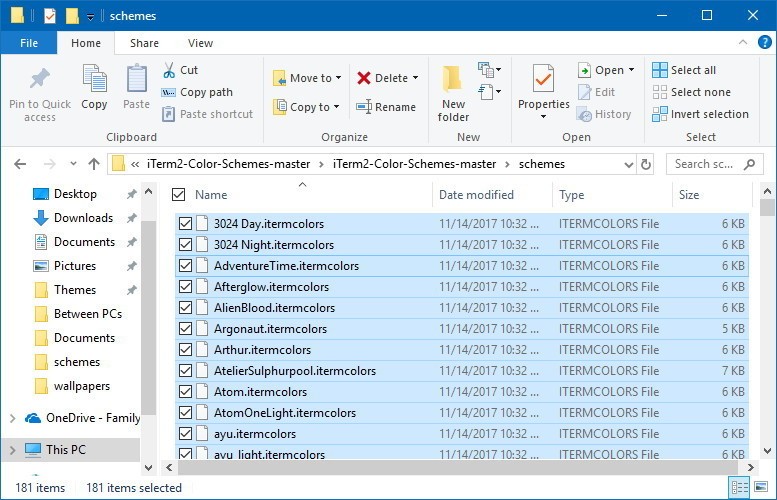Click the Copy path button

pos(206,92)
